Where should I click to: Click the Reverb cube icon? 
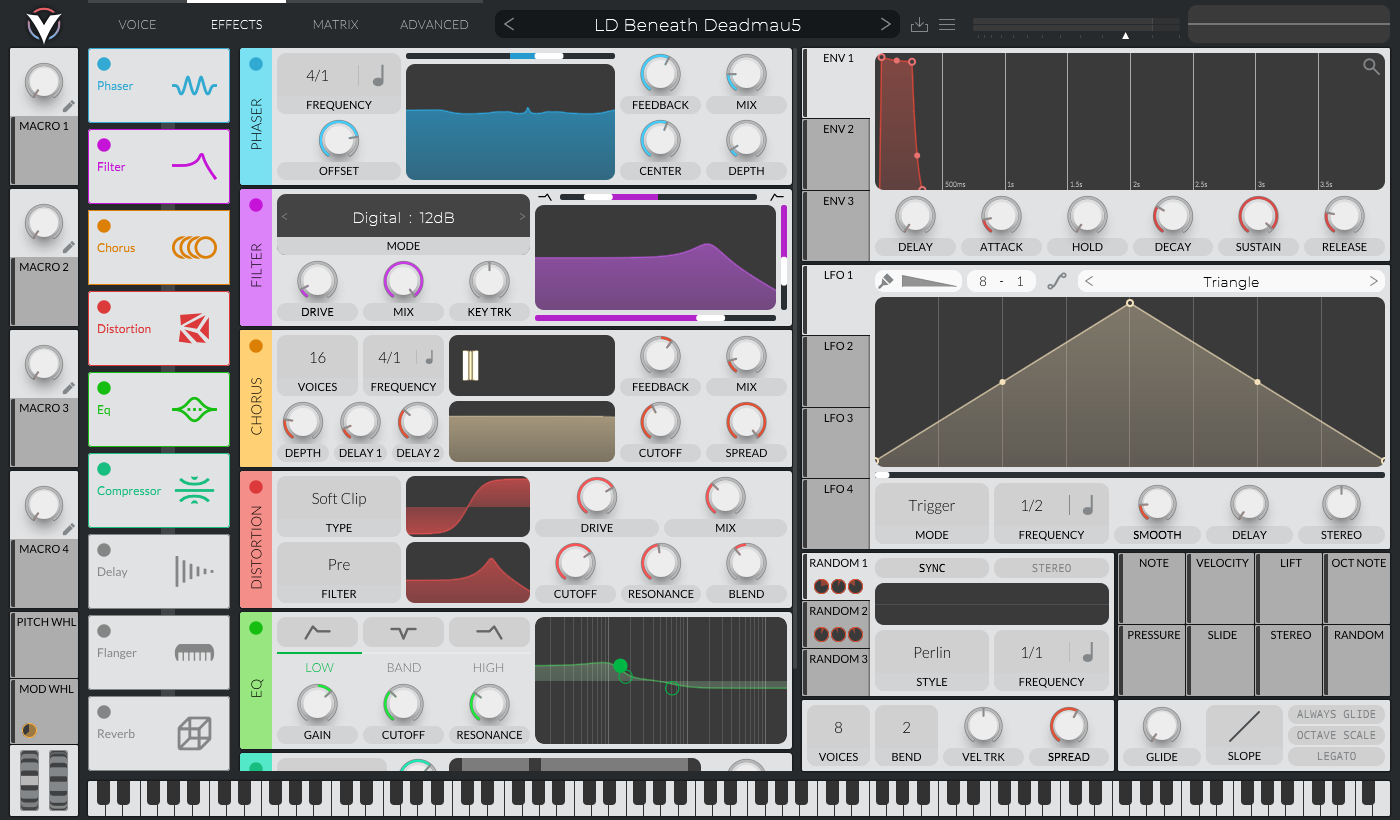194,734
